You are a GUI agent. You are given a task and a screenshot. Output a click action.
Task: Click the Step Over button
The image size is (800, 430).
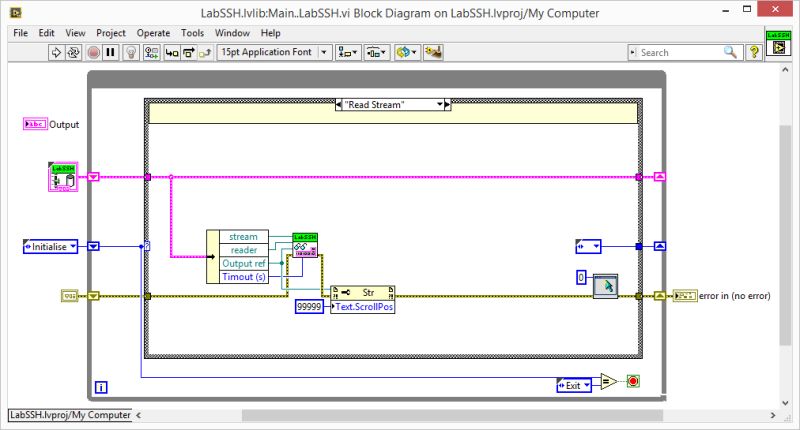coord(189,52)
